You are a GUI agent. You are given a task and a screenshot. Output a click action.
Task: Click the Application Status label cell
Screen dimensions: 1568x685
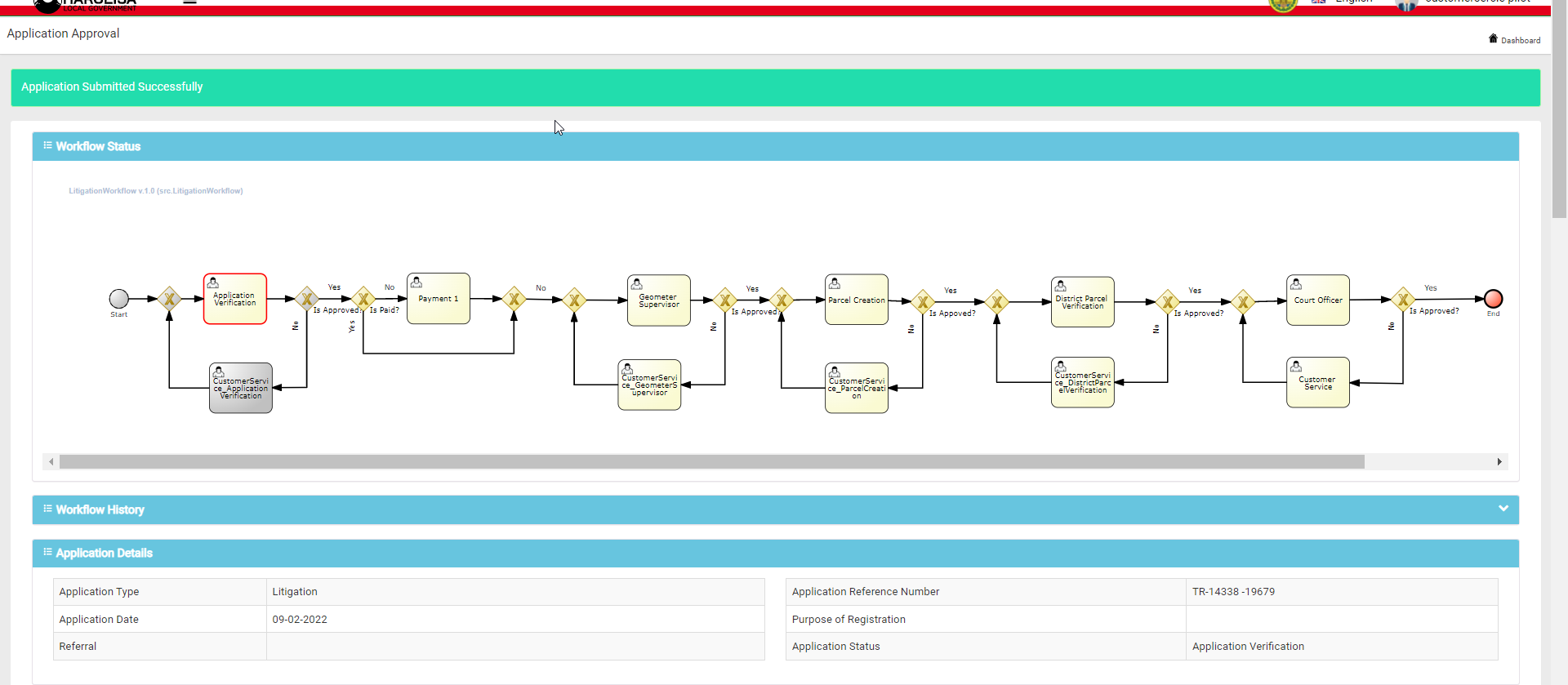pos(986,647)
